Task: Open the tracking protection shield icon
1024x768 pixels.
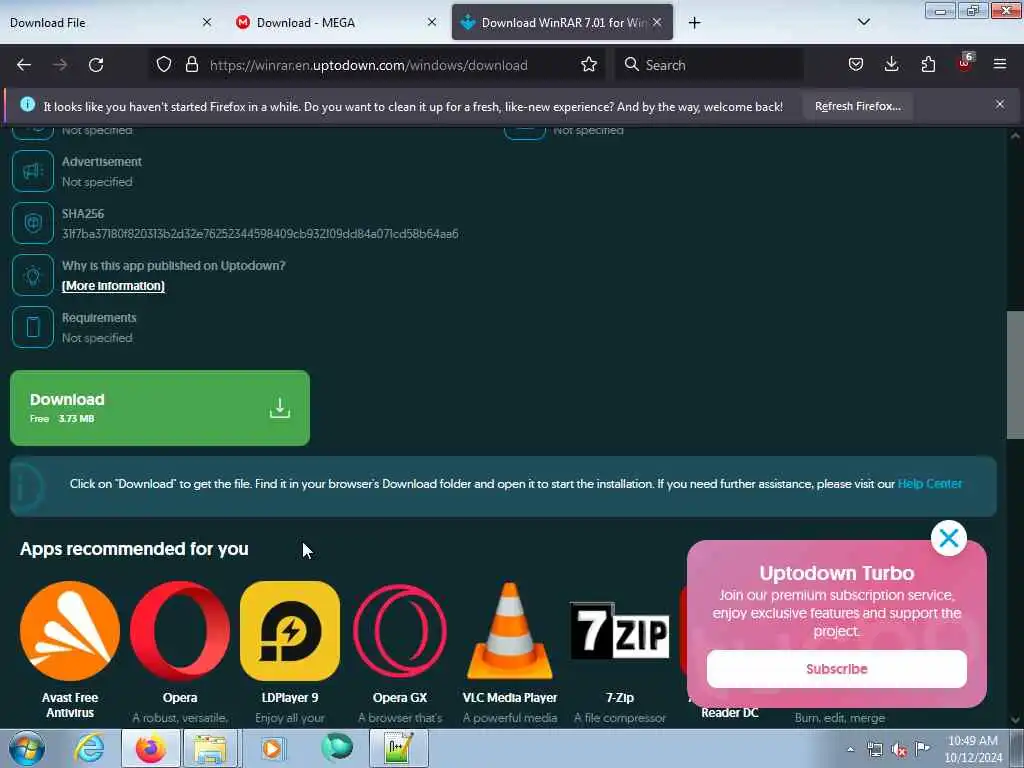Action: tap(164, 64)
